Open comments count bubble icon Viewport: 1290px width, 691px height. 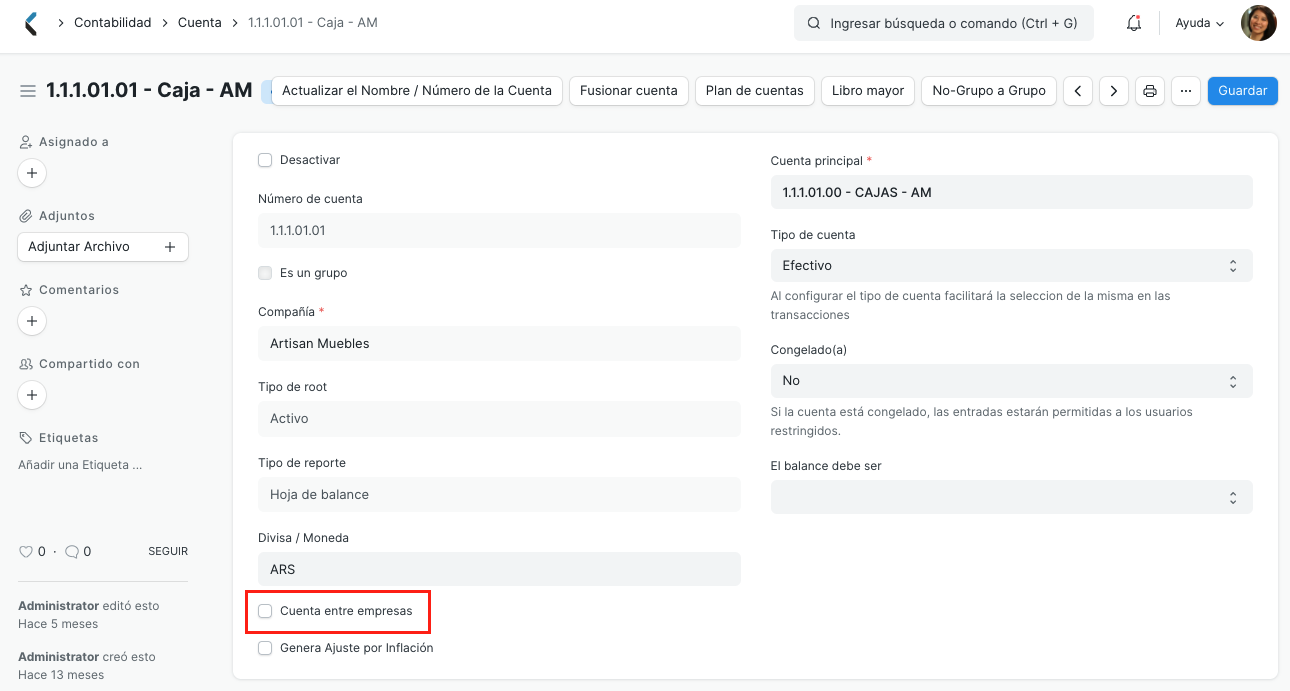tap(71, 551)
